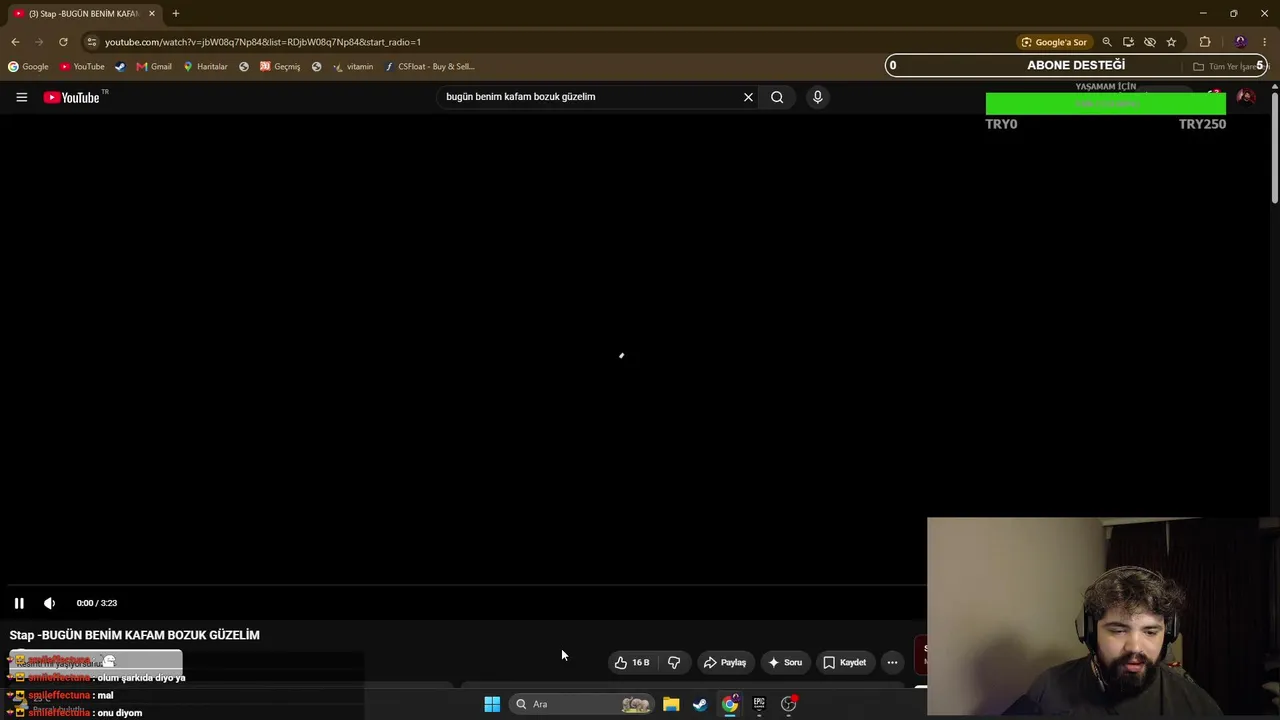Like the video showing 16 B
The image size is (1280, 720).
click(x=632, y=662)
